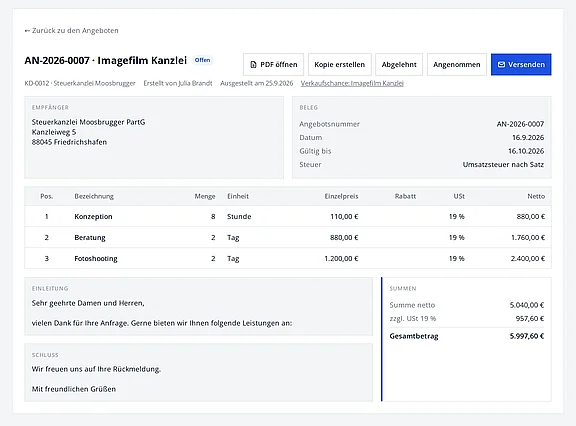Mark the offer as Angenommen
This screenshot has width=576, height=426.
[x=457, y=65]
